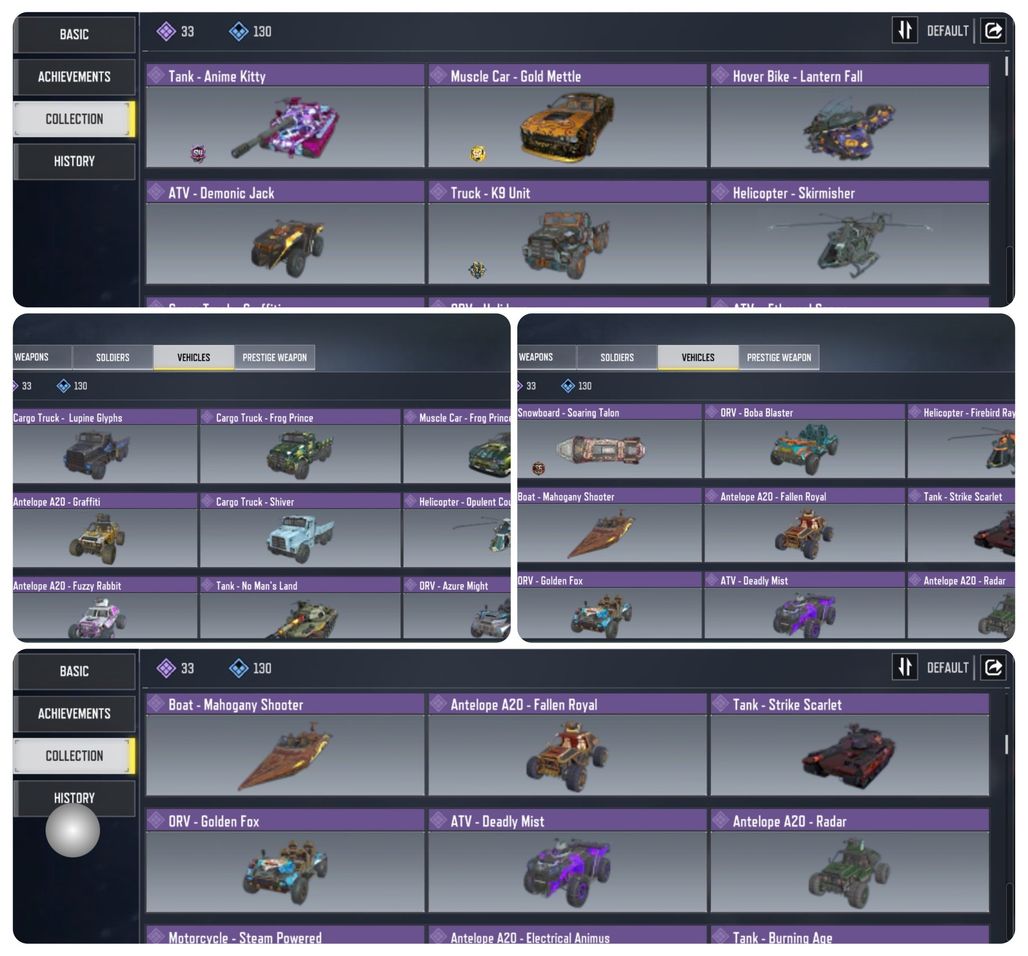Click the badge icon on Muscle Car Gold Mettle
Image resolution: width=1028 pixels, height=956 pixels.
478,153
